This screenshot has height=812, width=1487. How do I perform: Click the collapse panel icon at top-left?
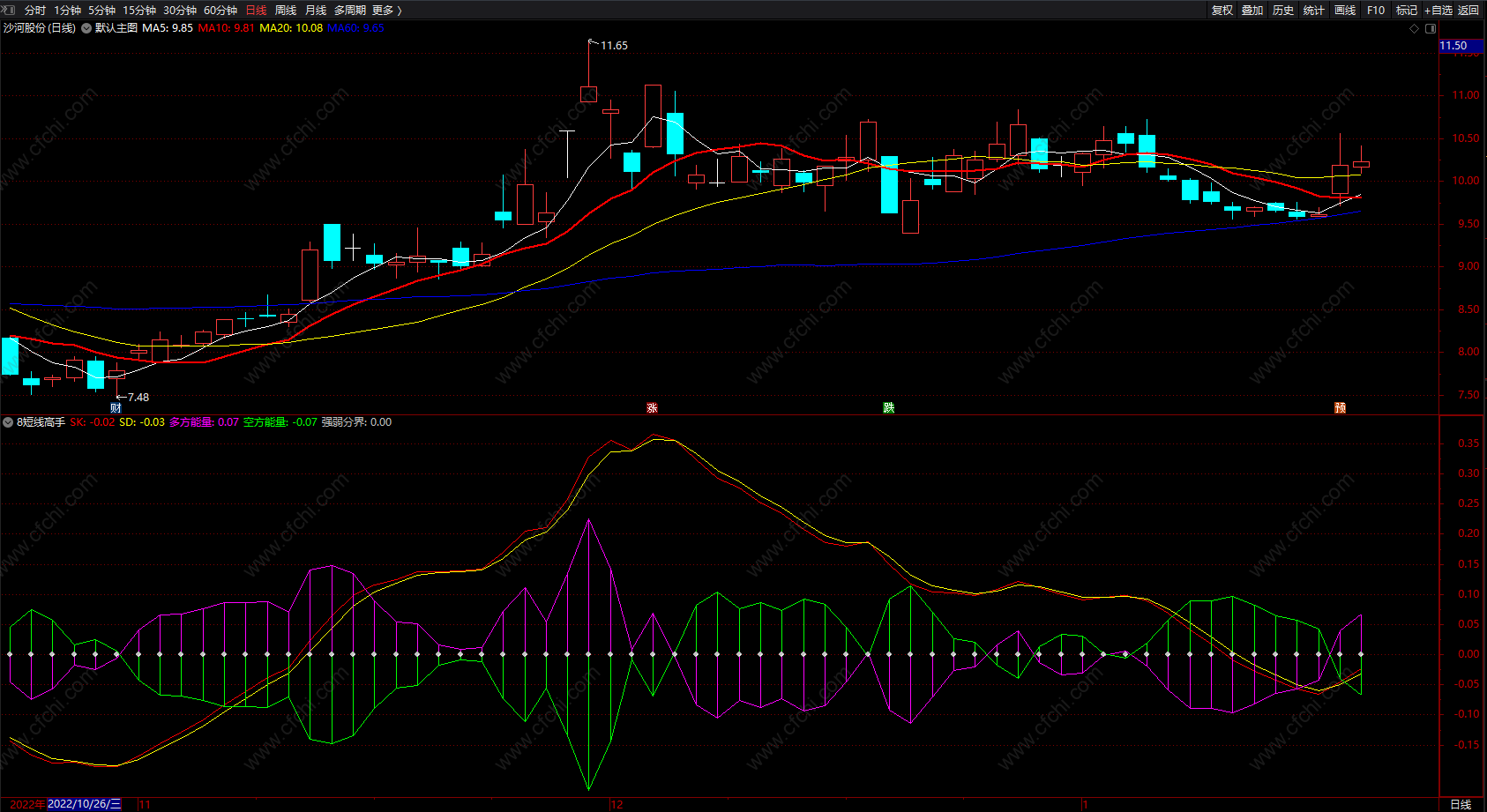[x=9, y=10]
